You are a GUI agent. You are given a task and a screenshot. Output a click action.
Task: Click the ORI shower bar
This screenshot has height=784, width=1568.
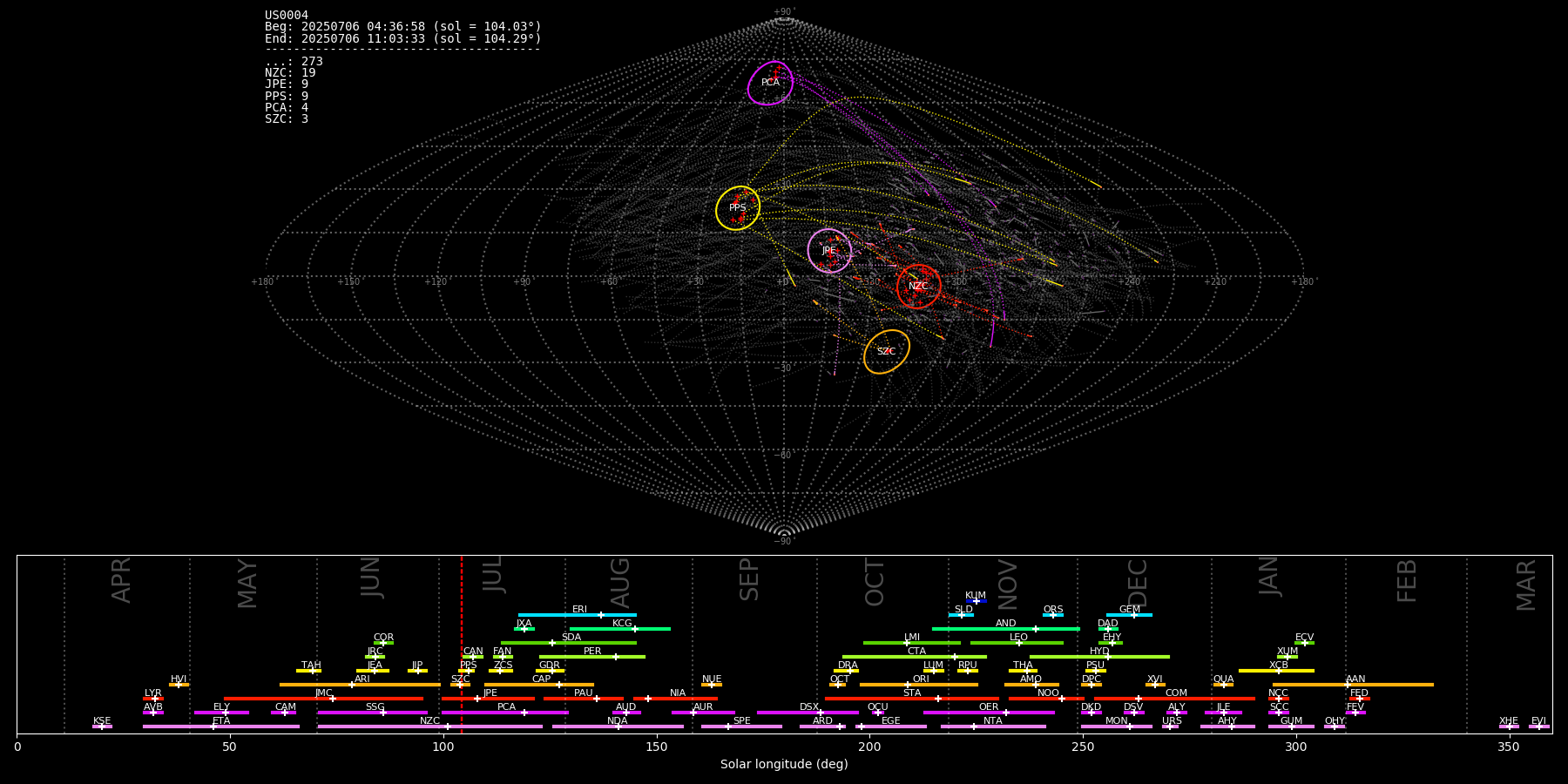[x=919, y=685]
